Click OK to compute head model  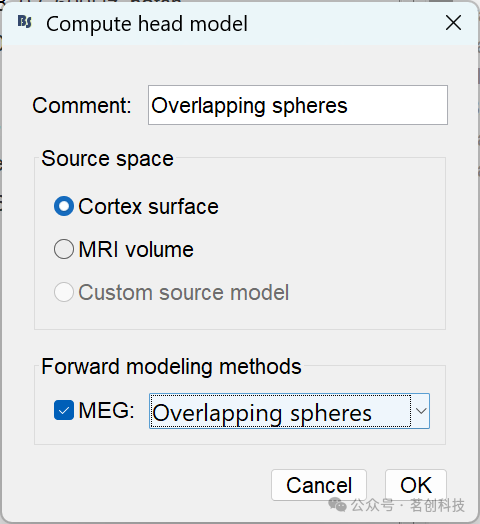[416, 485]
